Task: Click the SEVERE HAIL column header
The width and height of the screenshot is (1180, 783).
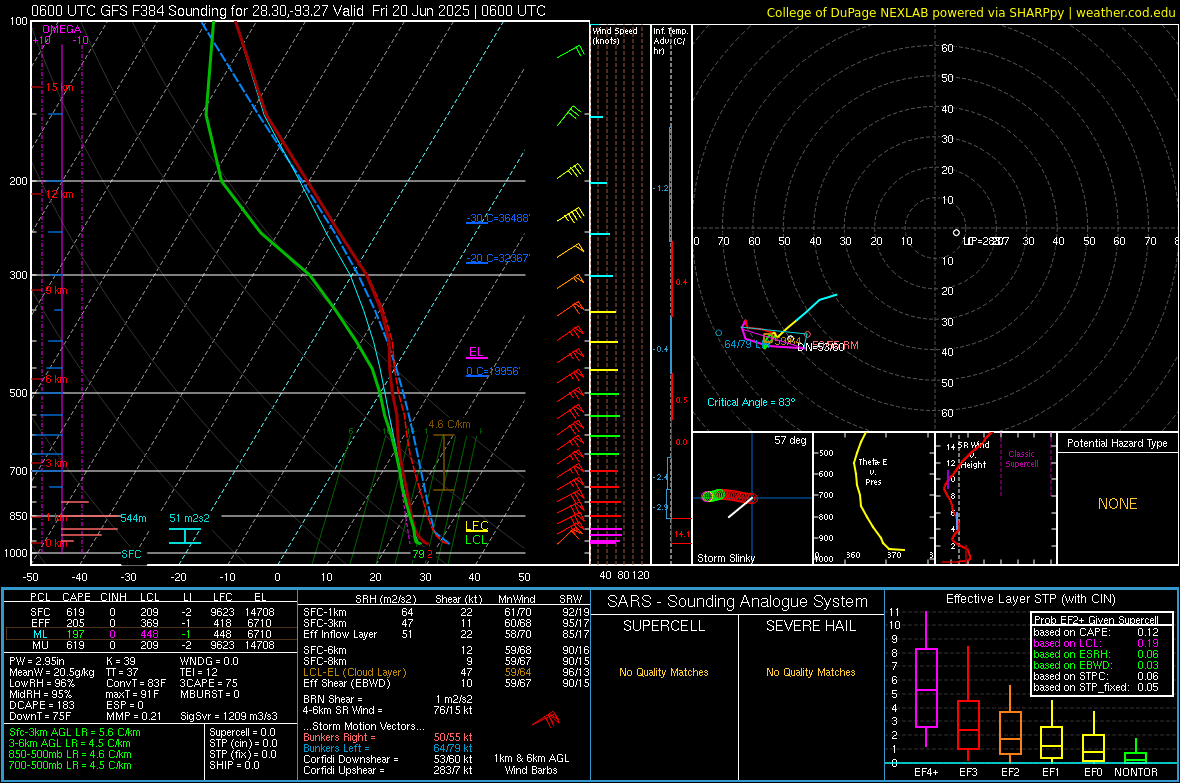Action: click(810, 626)
